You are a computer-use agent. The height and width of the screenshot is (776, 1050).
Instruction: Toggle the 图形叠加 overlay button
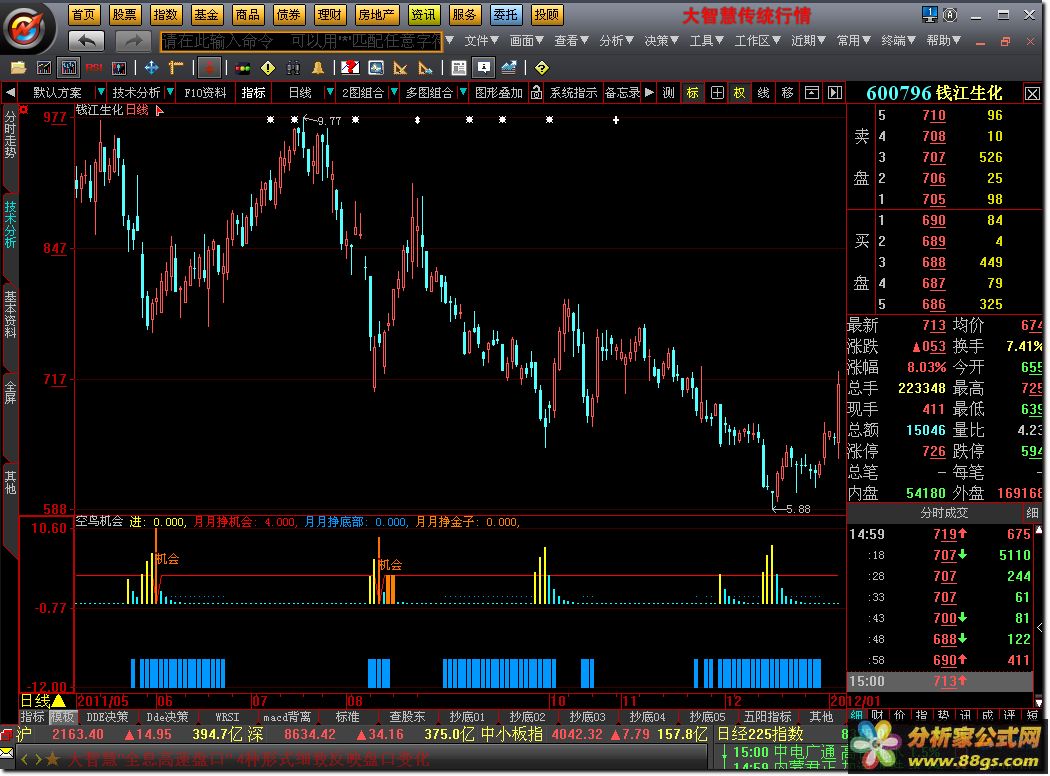coord(498,92)
